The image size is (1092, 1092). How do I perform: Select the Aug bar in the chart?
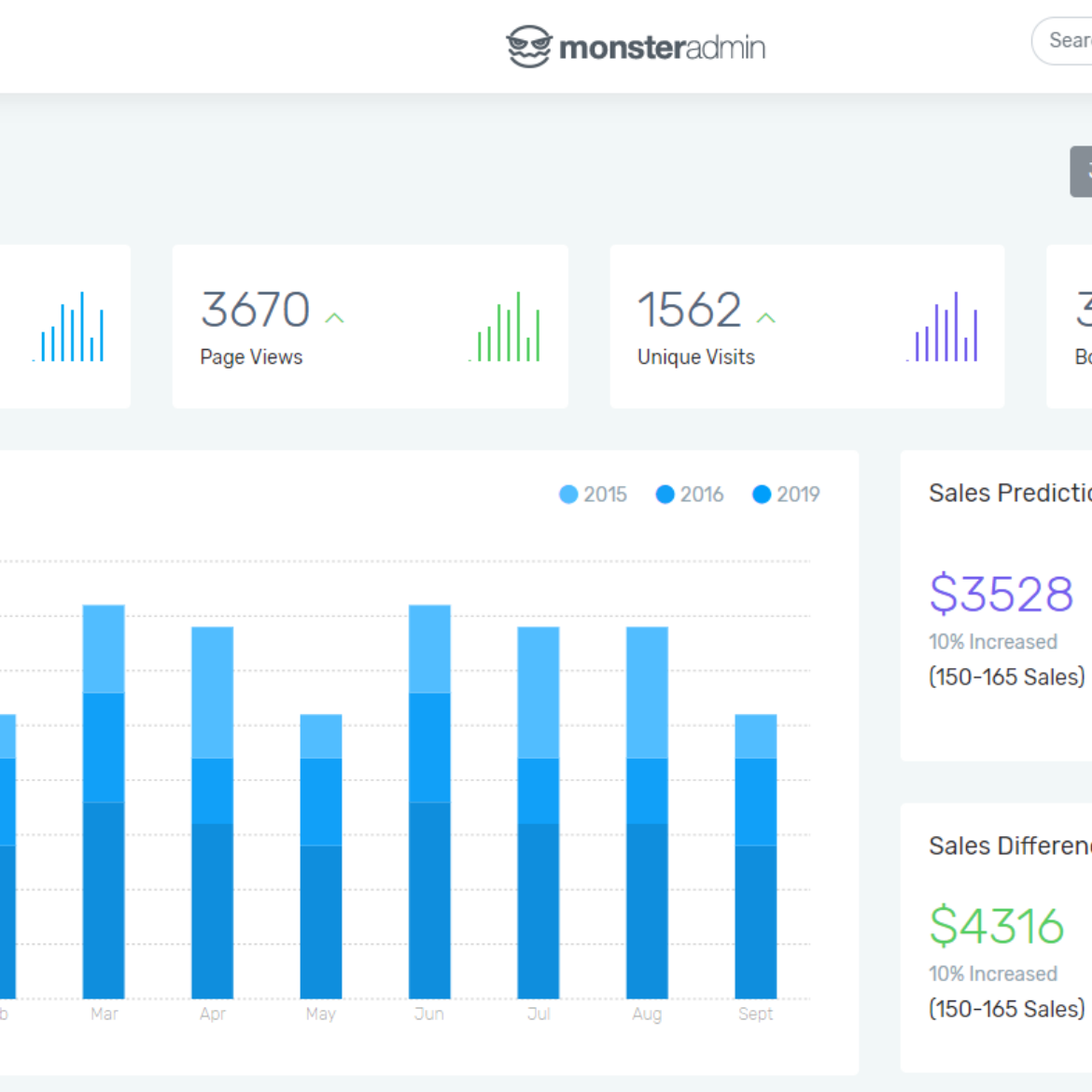point(647,813)
